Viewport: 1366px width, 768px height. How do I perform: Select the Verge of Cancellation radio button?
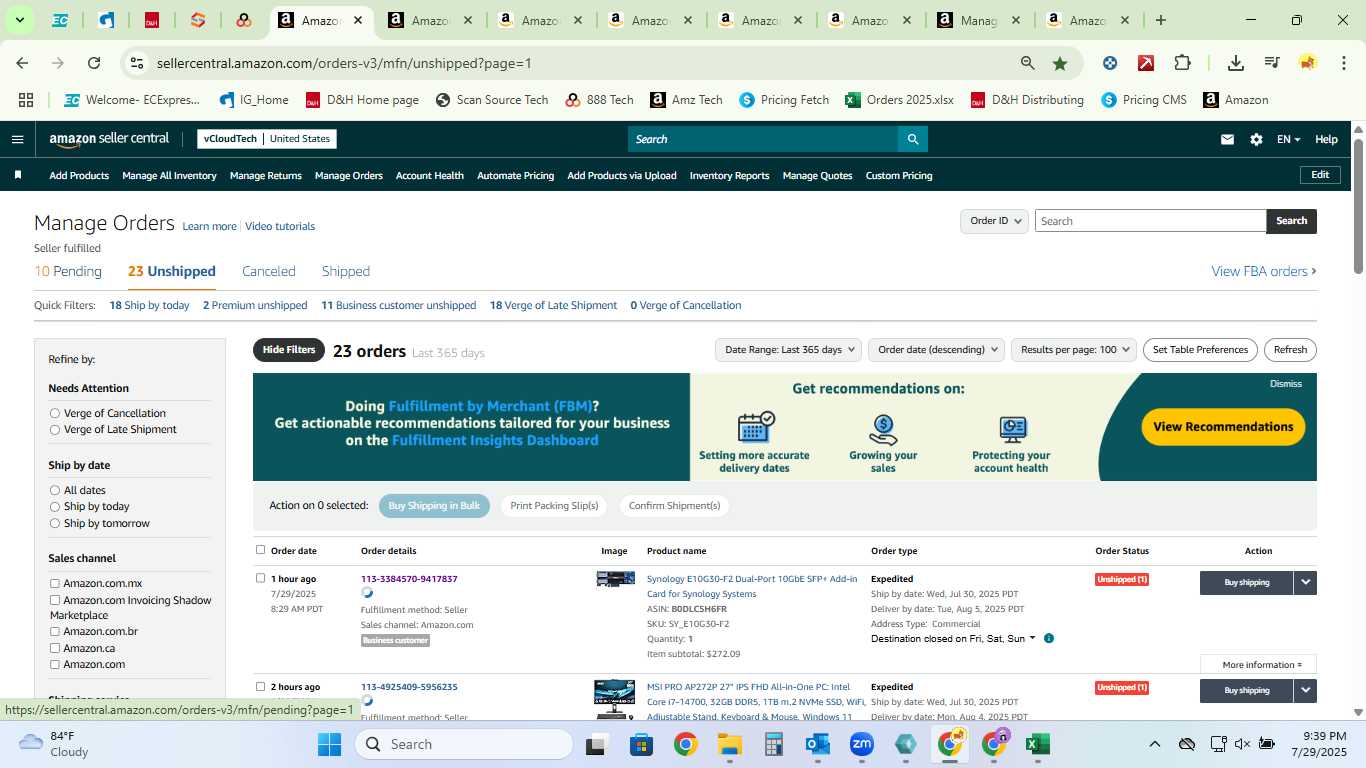(x=55, y=413)
